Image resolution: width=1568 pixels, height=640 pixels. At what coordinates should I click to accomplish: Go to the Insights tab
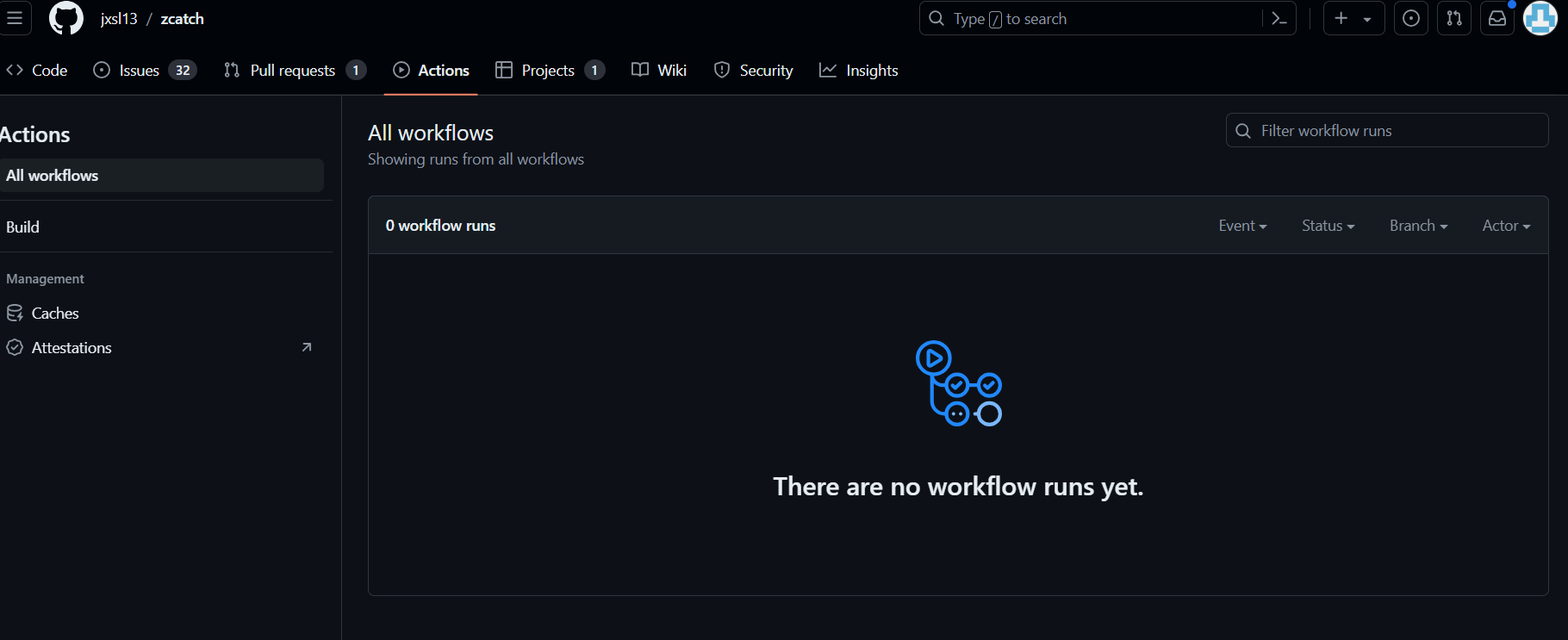pyautogui.click(x=858, y=71)
